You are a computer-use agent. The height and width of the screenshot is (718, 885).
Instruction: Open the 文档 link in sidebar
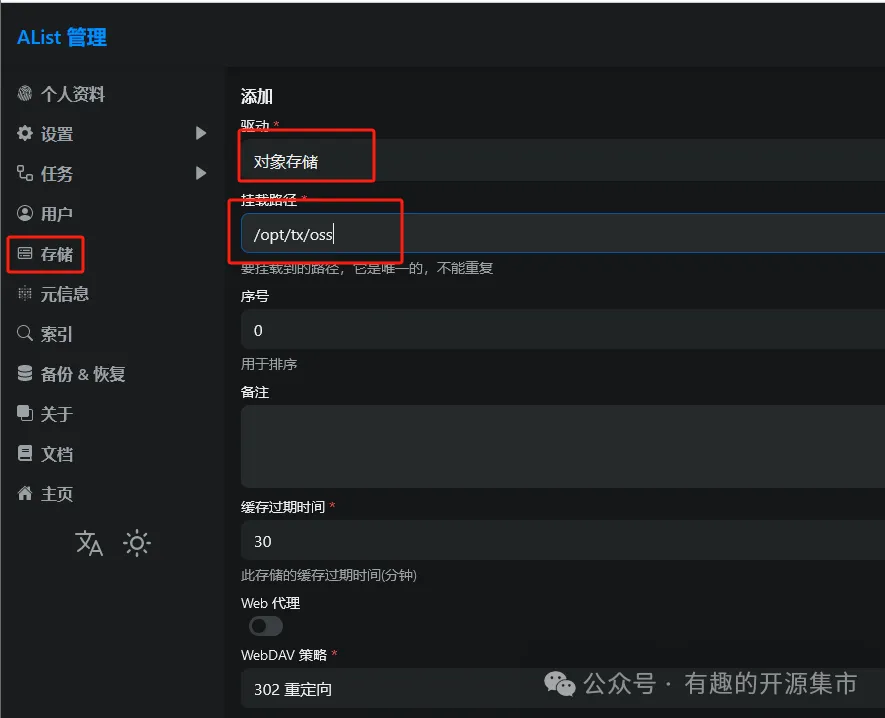point(56,454)
